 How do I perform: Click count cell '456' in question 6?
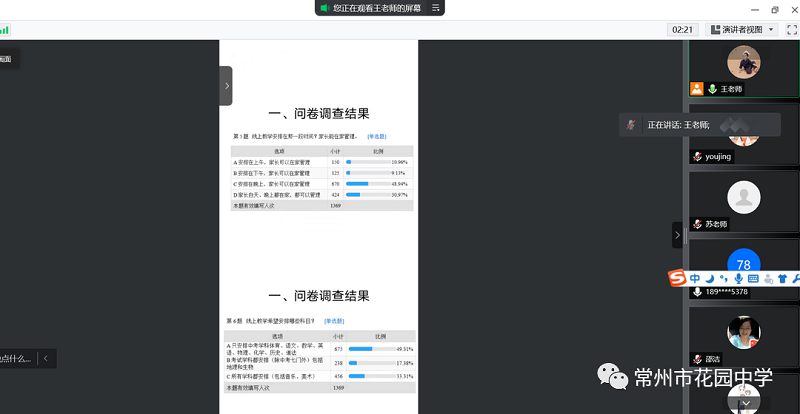[338, 376]
